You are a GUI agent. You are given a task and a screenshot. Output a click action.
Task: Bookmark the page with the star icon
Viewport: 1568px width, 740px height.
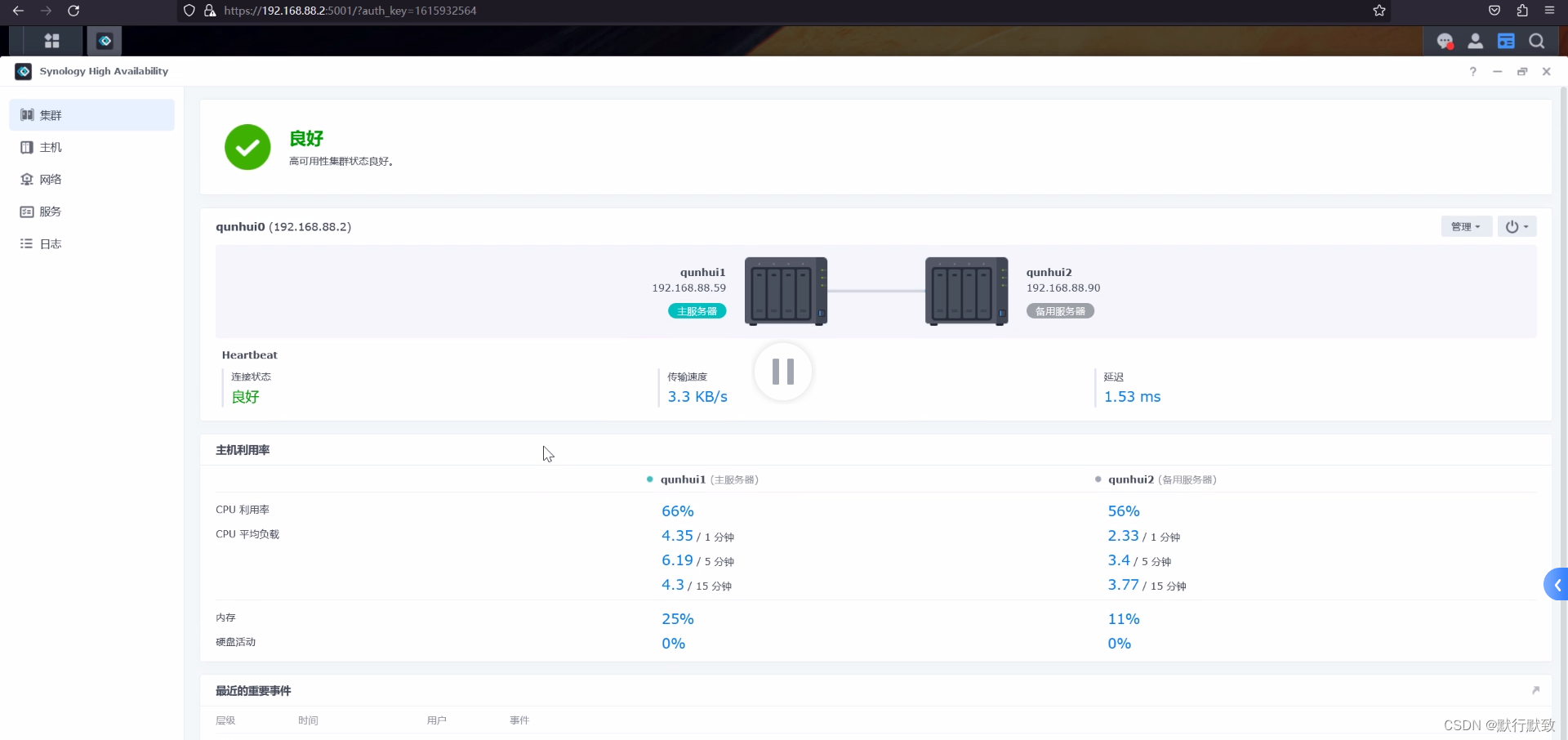pos(1379,11)
